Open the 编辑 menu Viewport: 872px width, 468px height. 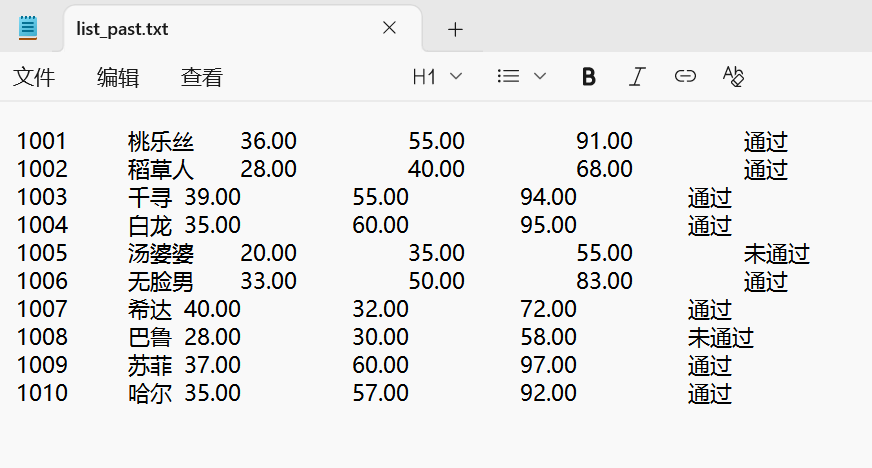[118, 77]
